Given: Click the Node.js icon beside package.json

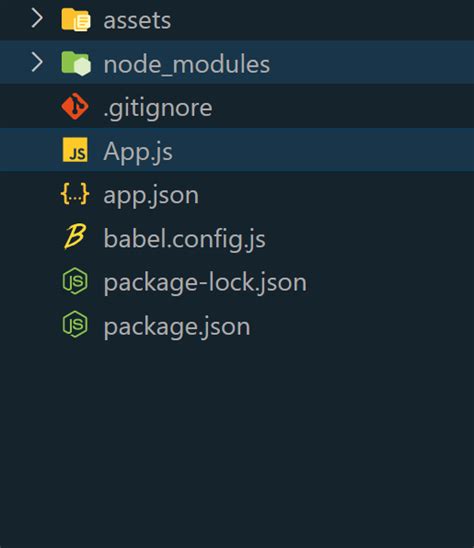Looking at the screenshot, I should (x=75, y=324).
